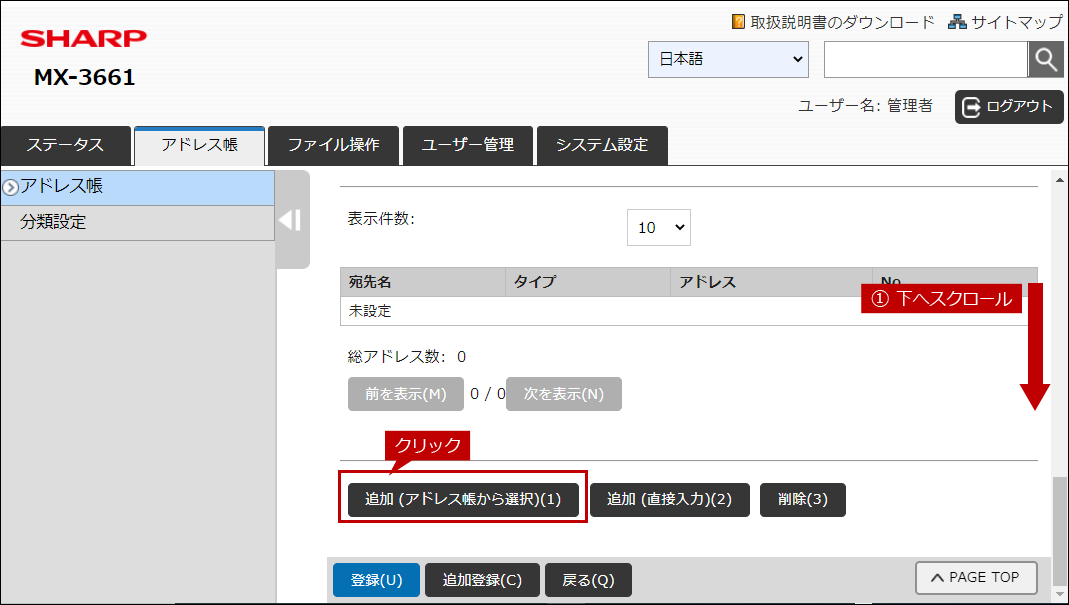Click the 戻る(Q) button
This screenshot has width=1069, height=605.
588,580
